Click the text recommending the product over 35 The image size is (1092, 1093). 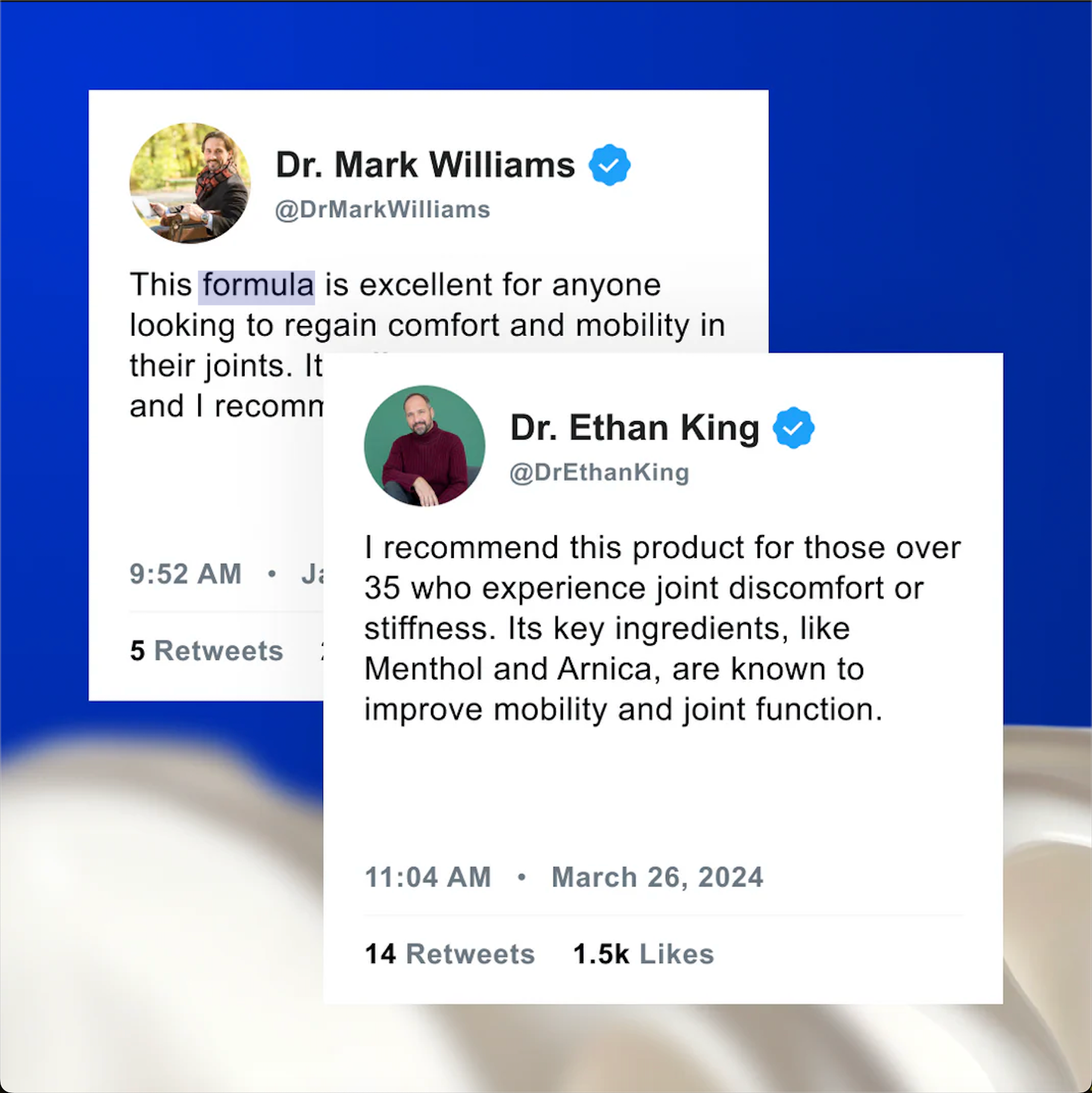click(662, 548)
